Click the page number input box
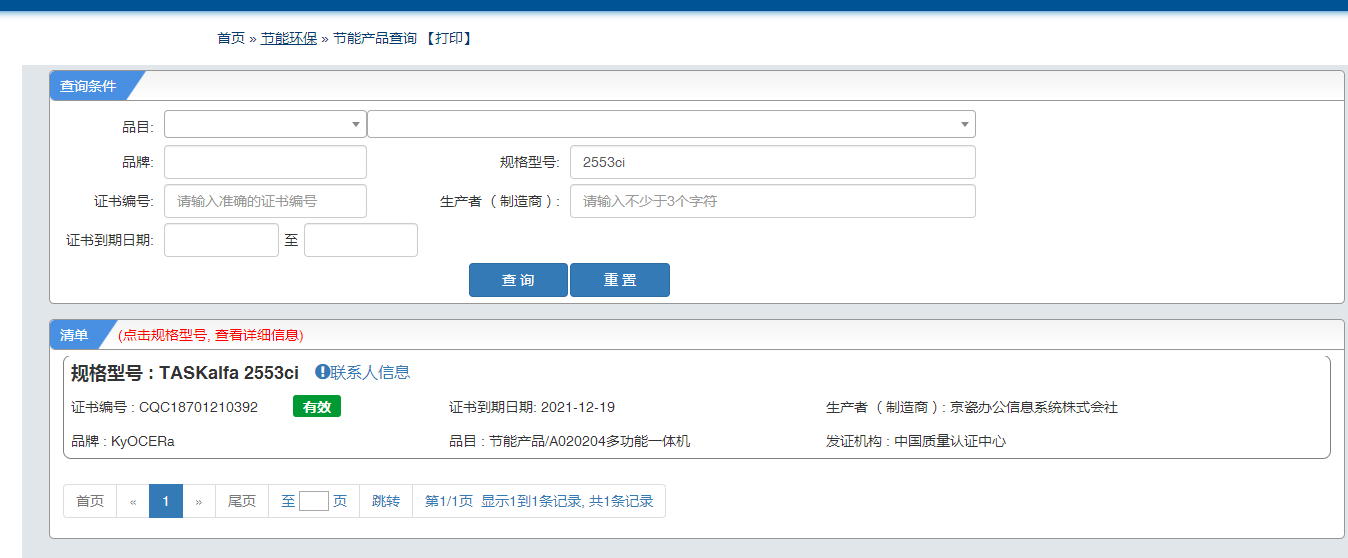1348x558 pixels. 314,501
